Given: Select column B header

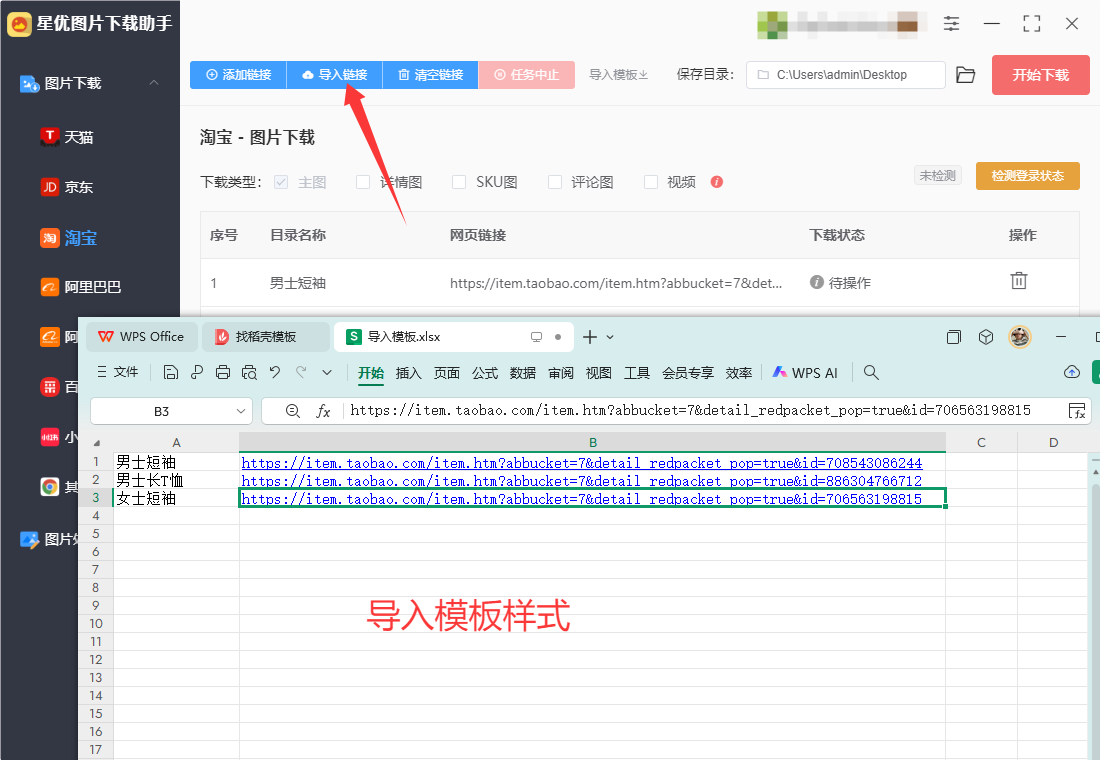Looking at the screenshot, I should 593,442.
